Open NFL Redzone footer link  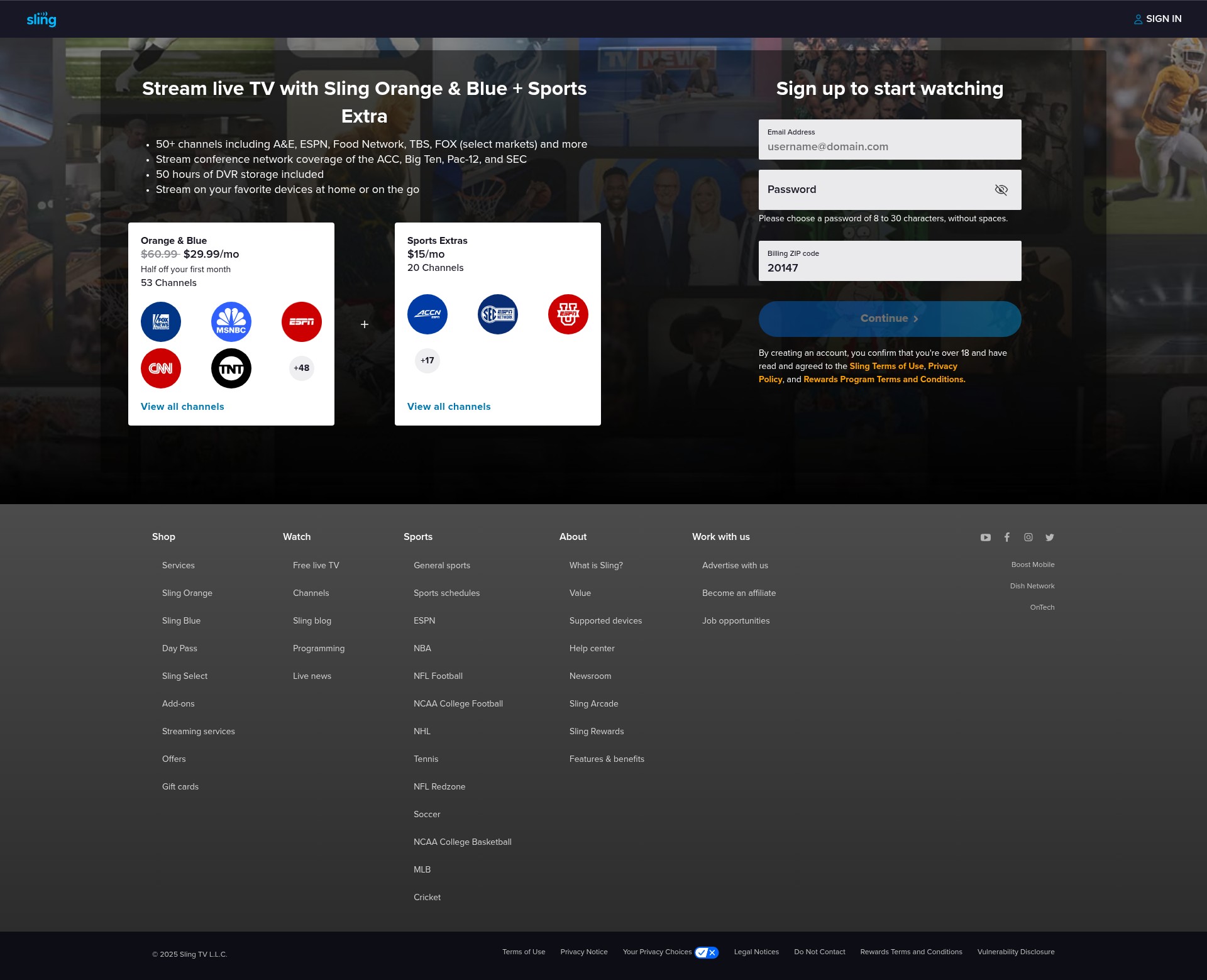click(x=439, y=786)
